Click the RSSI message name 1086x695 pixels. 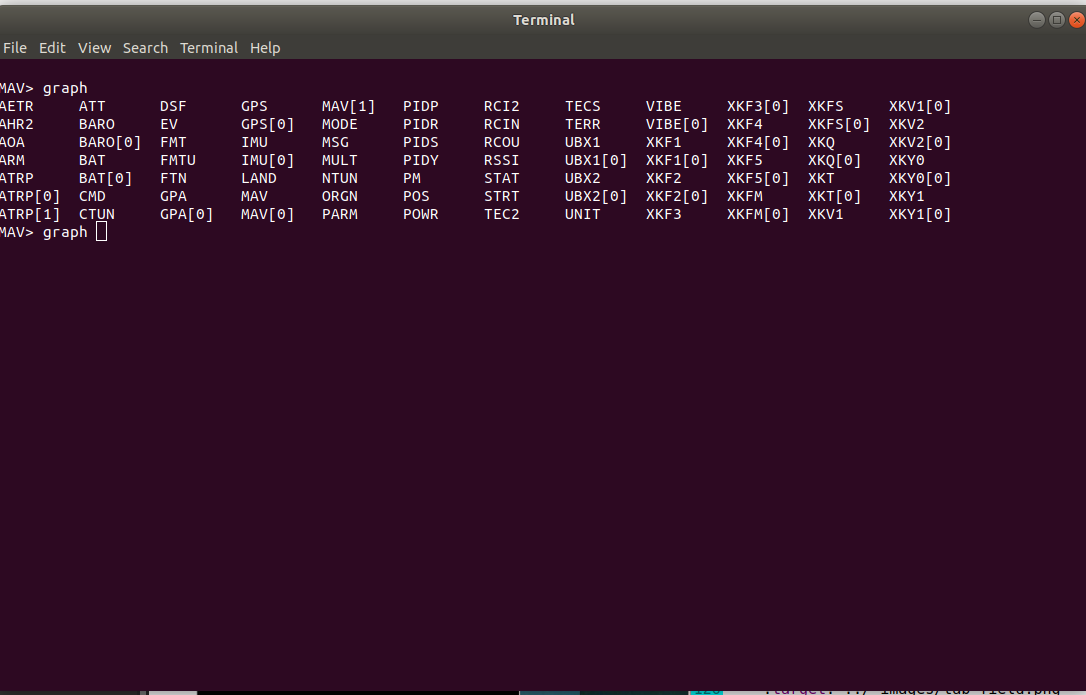point(501,160)
